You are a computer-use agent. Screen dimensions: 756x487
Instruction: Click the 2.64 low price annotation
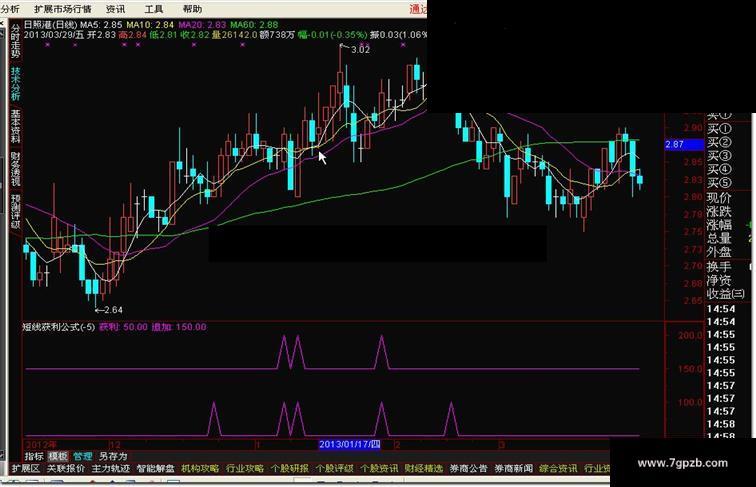[x=113, y=310]
